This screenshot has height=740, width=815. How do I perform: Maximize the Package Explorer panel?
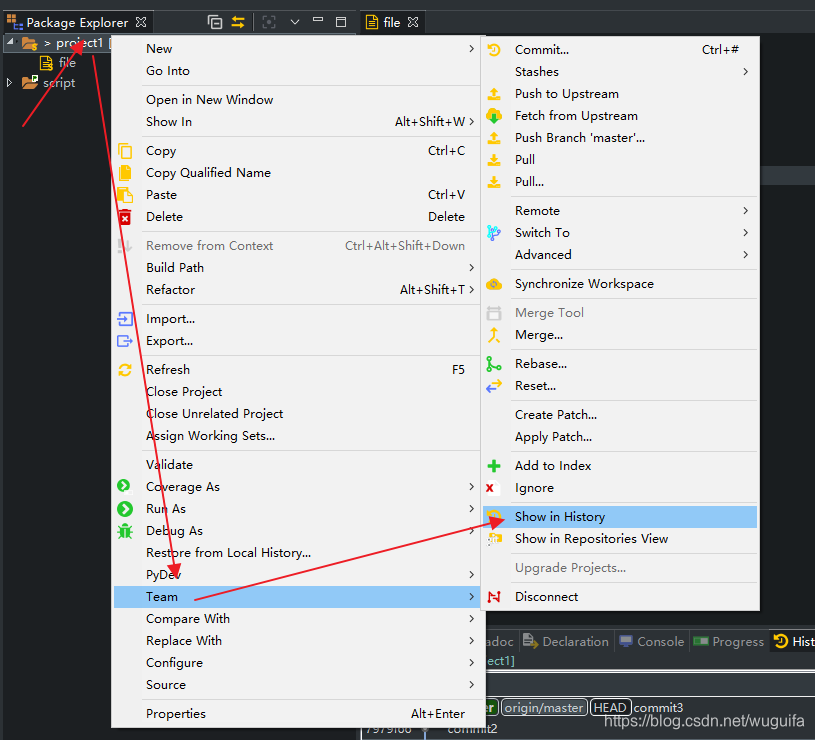(341, 22)
